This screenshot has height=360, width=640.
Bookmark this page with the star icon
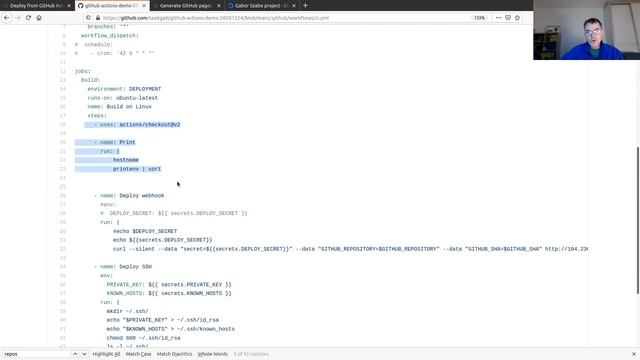tap(517, 18)
